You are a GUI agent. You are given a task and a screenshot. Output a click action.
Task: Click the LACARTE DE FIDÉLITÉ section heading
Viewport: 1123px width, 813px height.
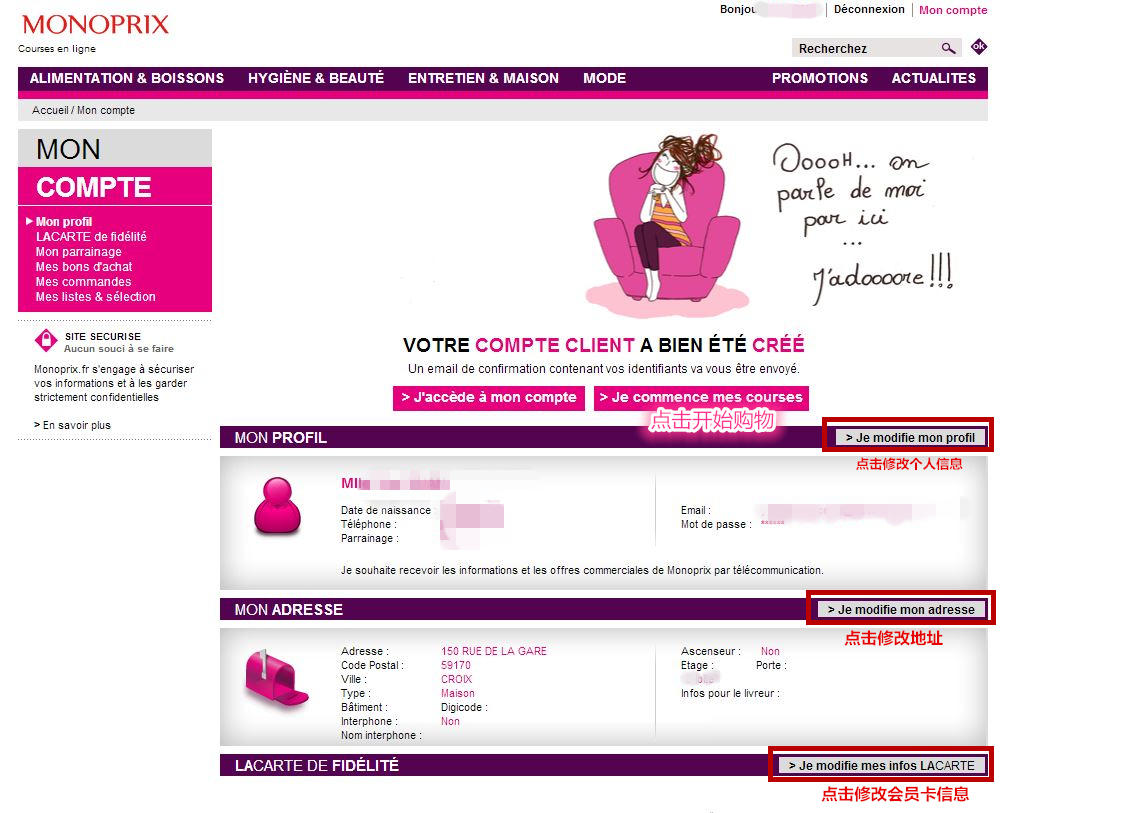coord(317,766)
